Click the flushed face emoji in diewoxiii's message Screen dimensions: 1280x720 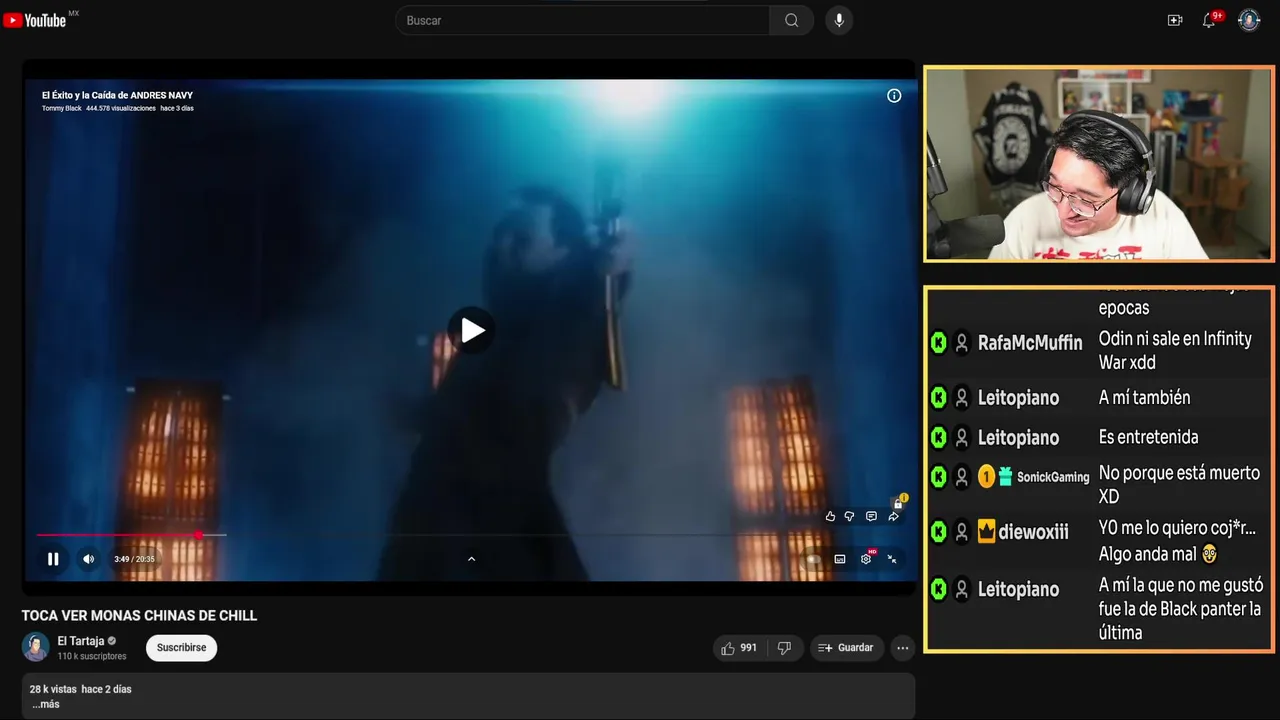pyautogui.click(x=1209, y=554)
